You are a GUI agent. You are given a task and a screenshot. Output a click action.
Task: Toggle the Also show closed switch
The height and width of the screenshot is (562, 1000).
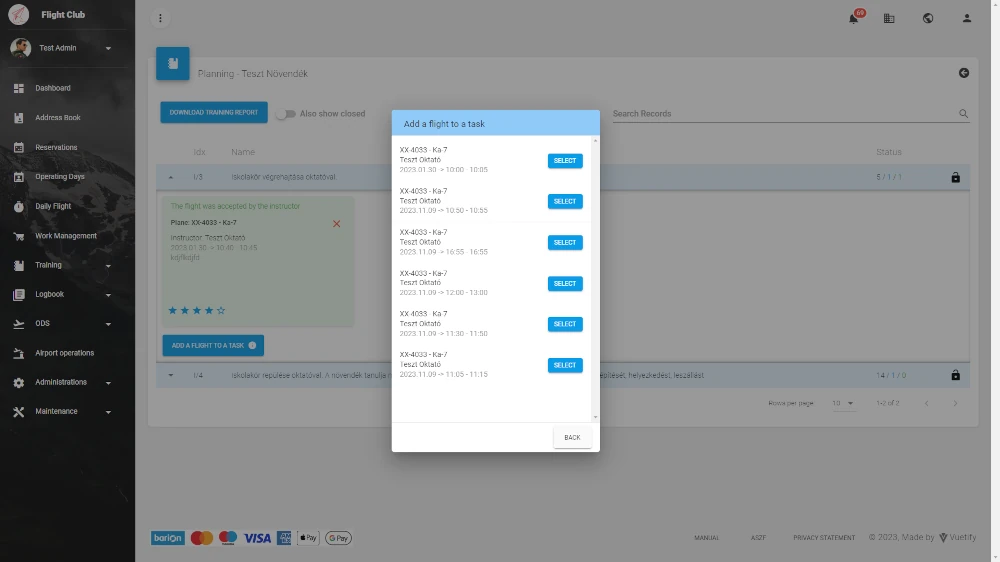point(286,114)
